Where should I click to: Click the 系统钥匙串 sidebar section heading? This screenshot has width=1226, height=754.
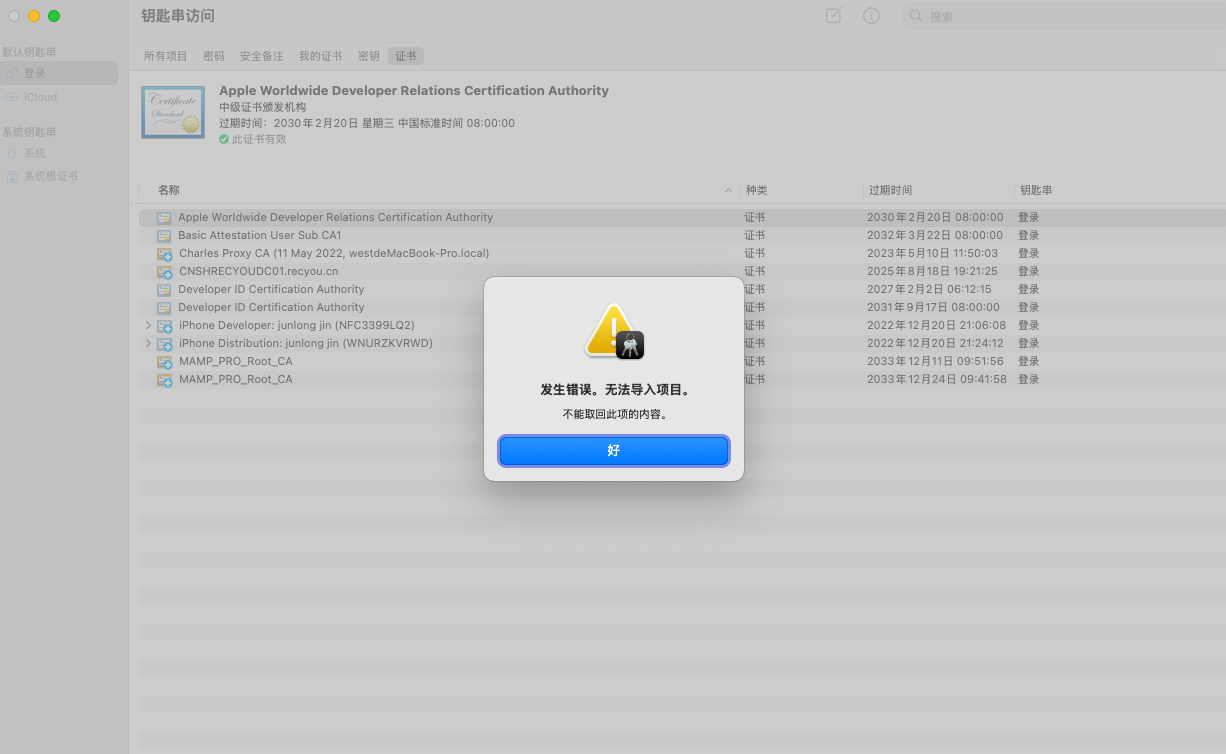29,132
